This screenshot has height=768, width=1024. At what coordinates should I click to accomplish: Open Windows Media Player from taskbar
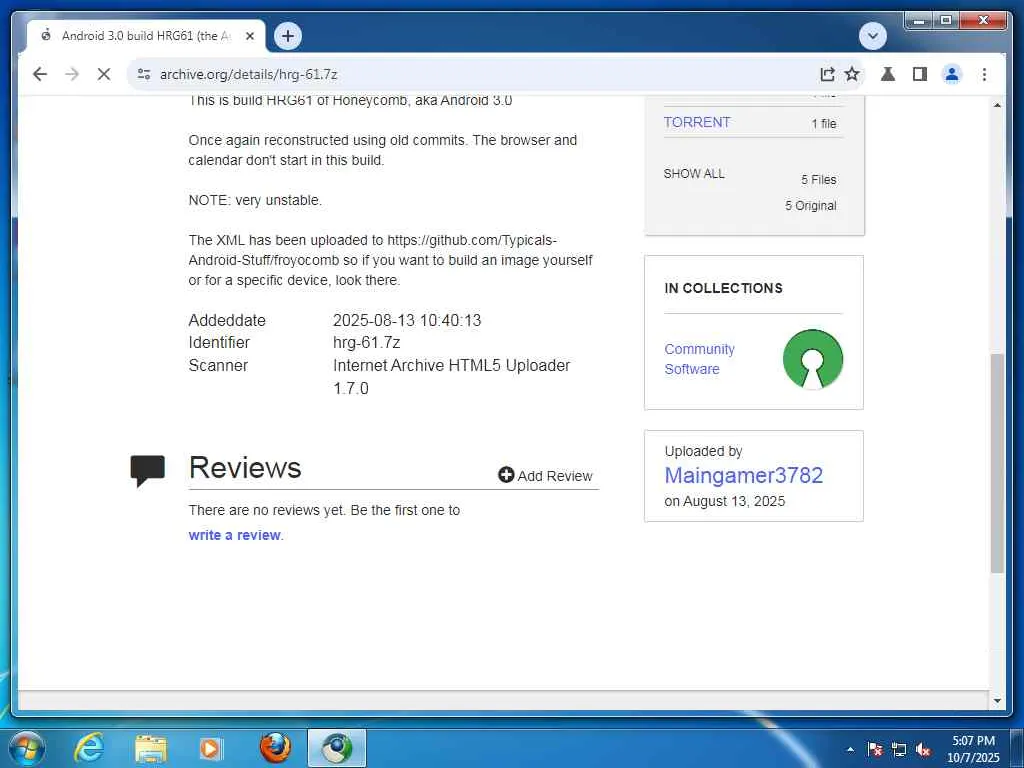pos(210,748)
